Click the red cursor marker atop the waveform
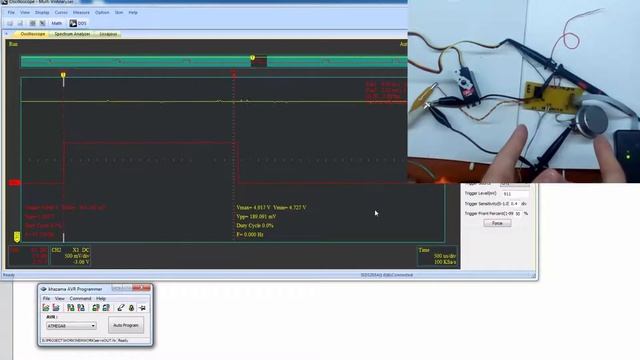 pos(234,74)
